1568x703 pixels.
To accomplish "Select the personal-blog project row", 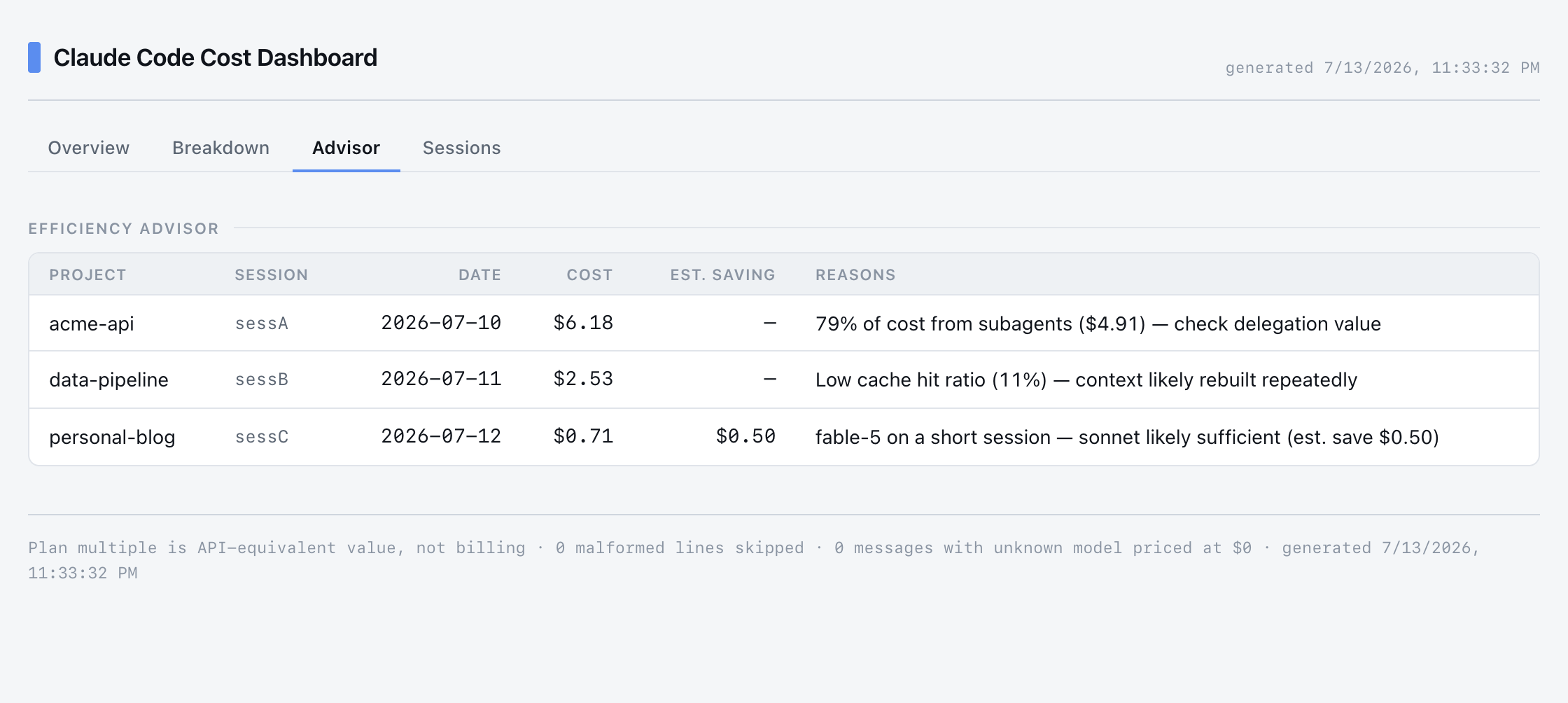I will [784, 436].
